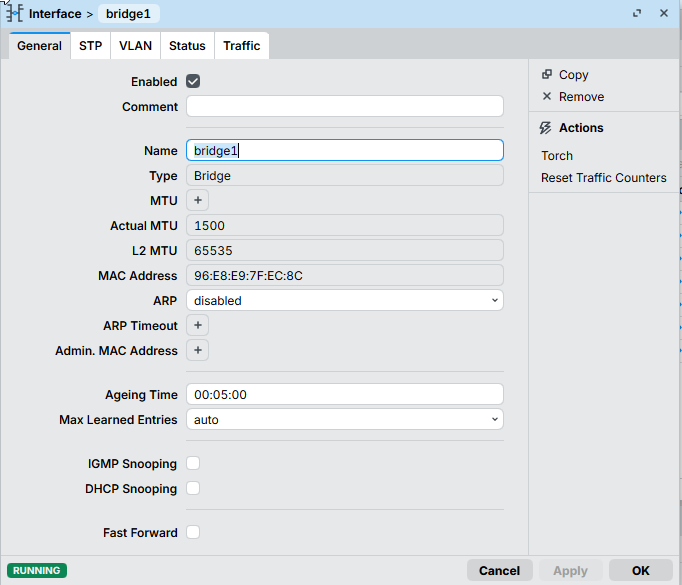Uncheck the Enabled checkbox
The width and height of the screenshot is (682, 585).
(x=193, y=81)
